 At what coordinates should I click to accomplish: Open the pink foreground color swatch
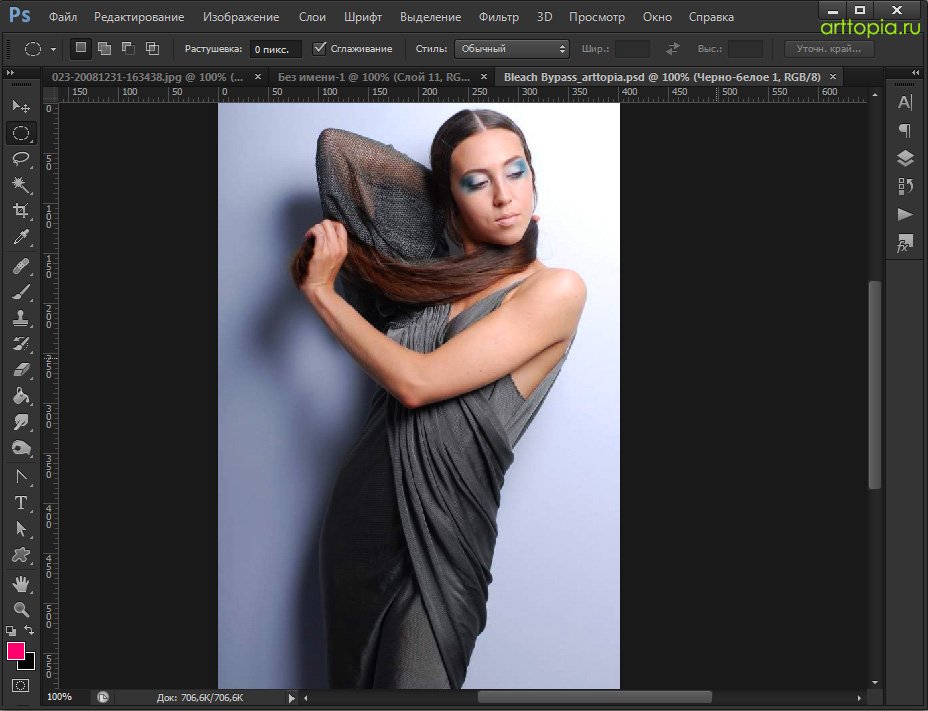16,651
